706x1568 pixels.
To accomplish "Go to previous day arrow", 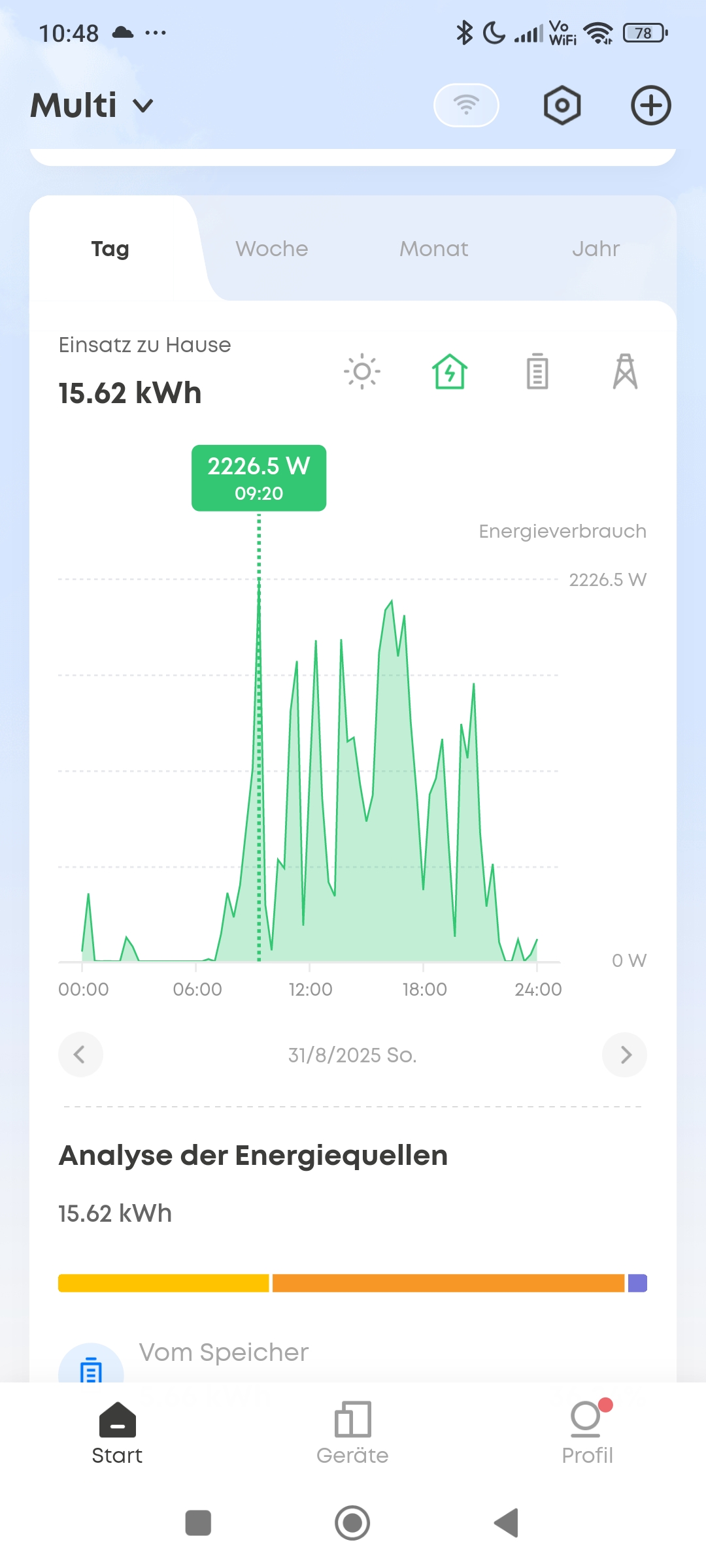I will coord(80,1054).
